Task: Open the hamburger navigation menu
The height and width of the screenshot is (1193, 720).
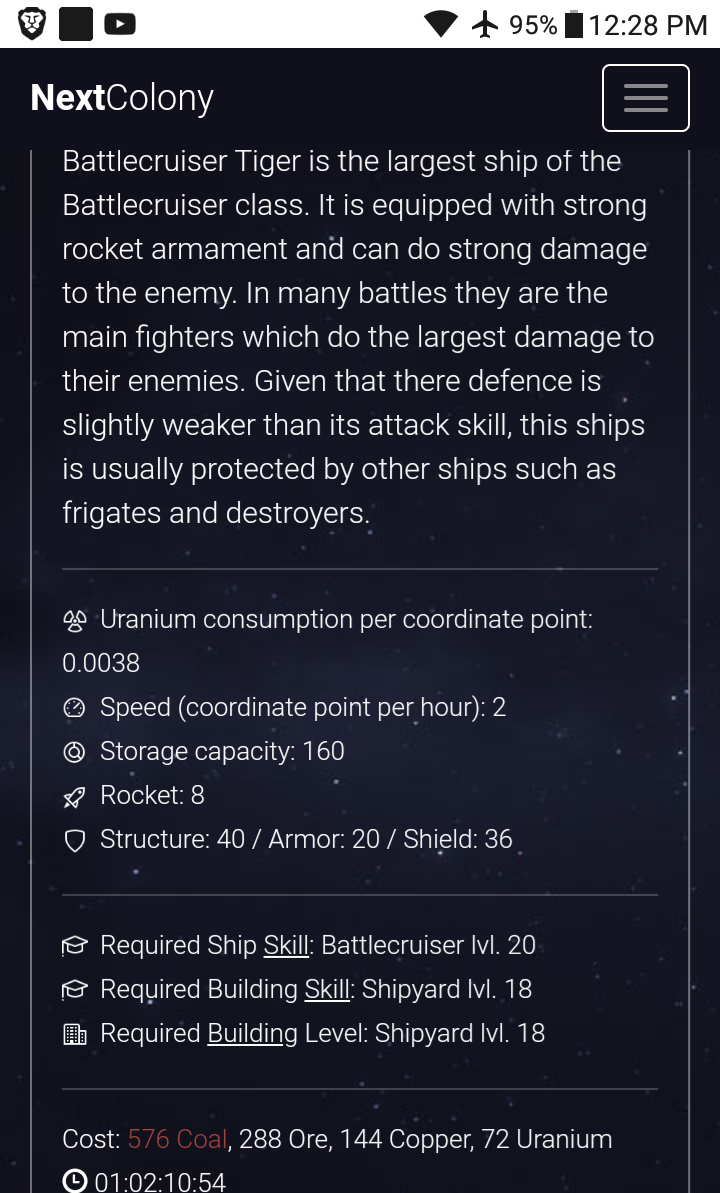Action: [645, 98]
